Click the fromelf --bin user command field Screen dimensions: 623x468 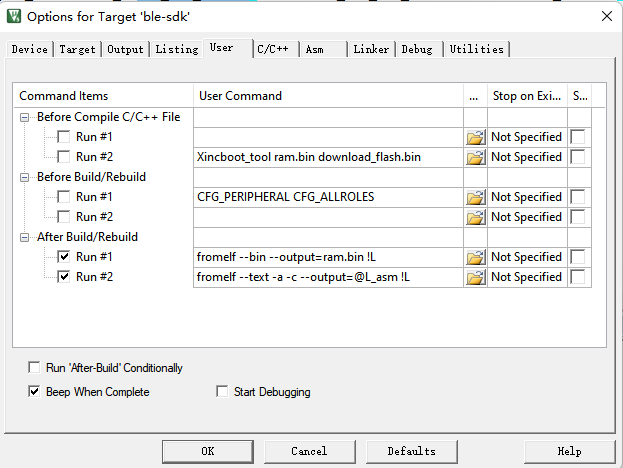(328, 257)
